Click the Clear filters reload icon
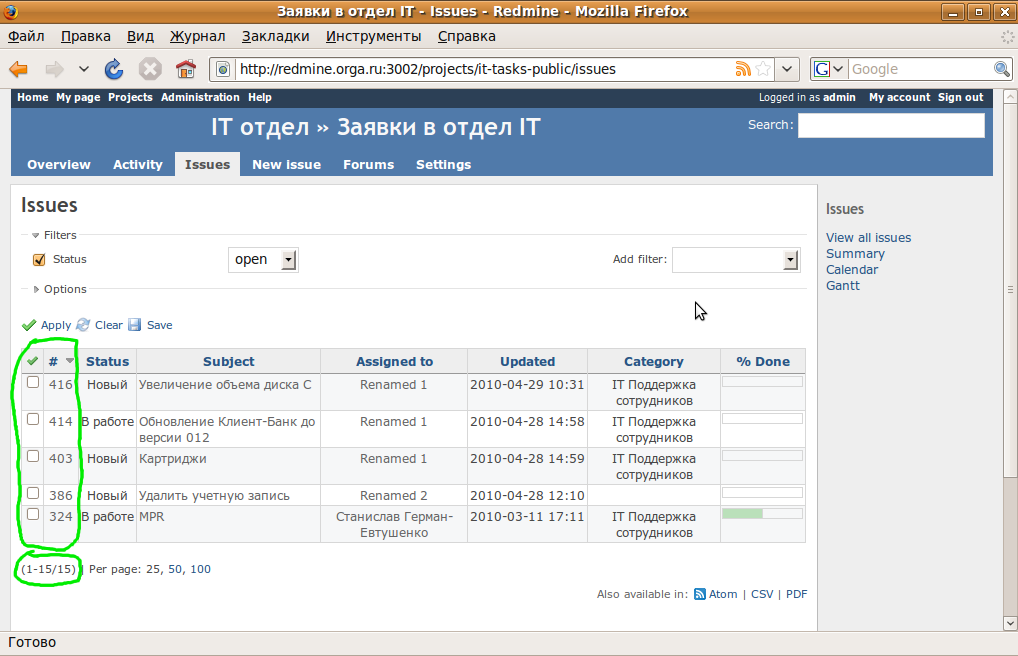This screenshot has height=656, width=1018. click(83, 325)
